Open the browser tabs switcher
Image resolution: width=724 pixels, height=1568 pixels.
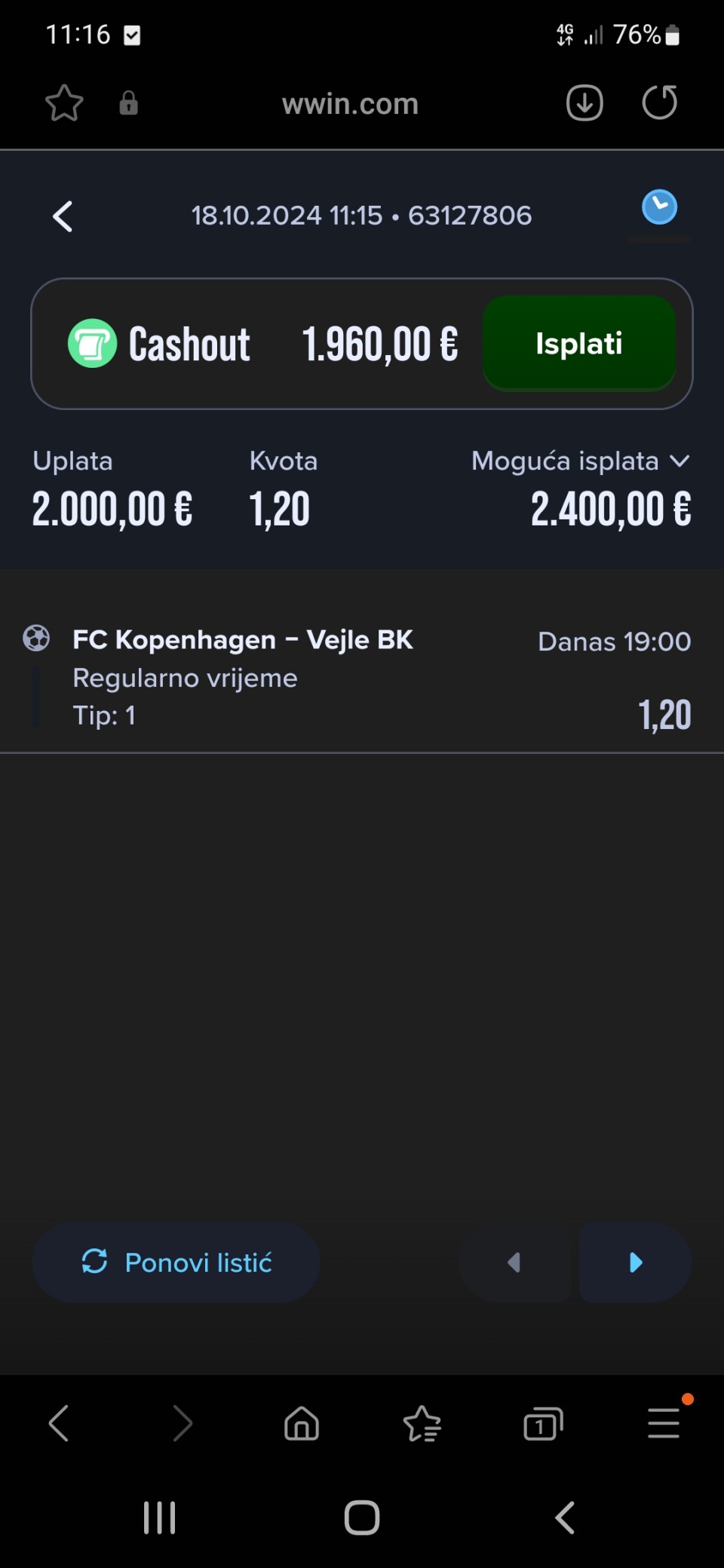[543, 1424]
